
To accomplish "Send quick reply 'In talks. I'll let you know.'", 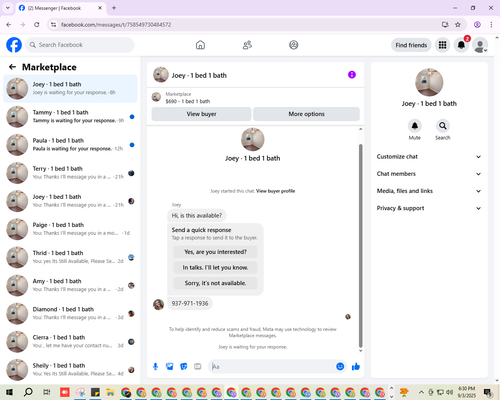I will coord(215,268).
